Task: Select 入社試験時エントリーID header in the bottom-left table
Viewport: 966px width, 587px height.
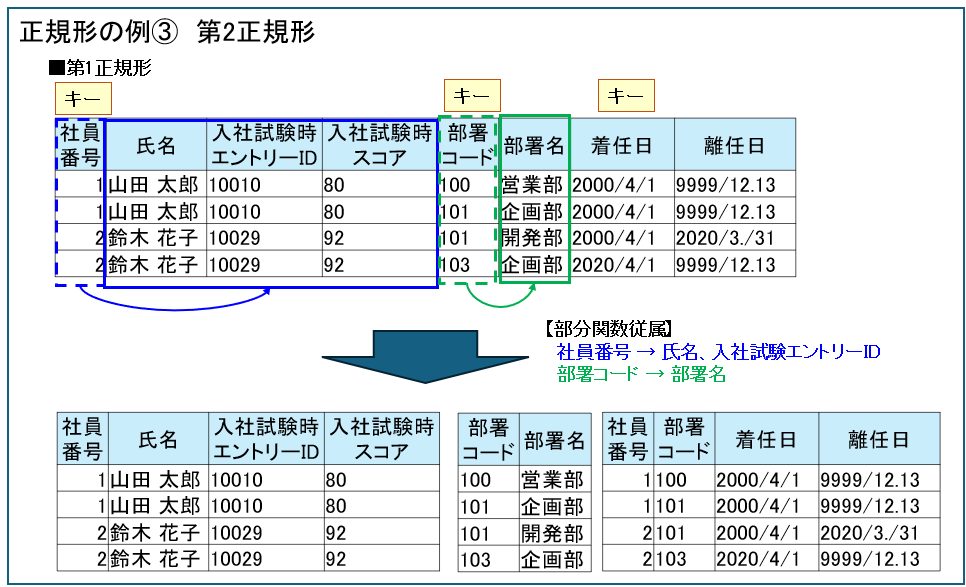Action: (x=266, y=439)
